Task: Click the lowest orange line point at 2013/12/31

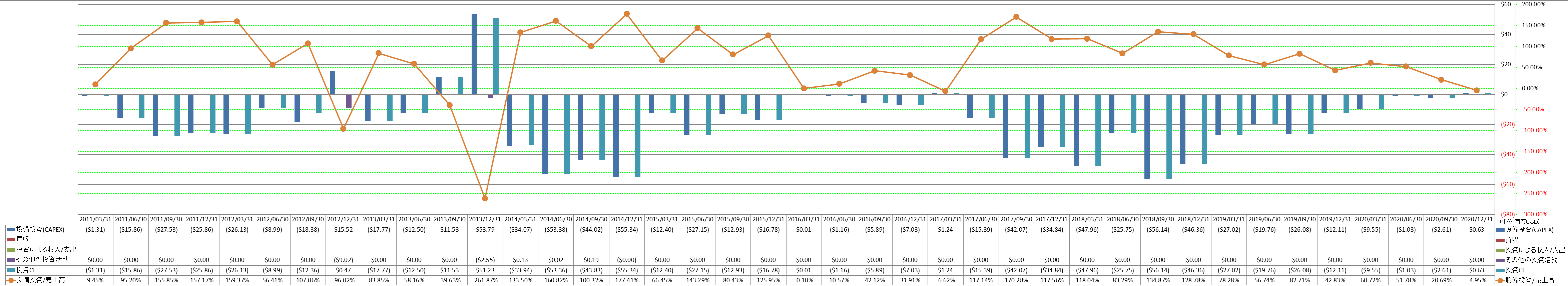Action: [485, 198]
